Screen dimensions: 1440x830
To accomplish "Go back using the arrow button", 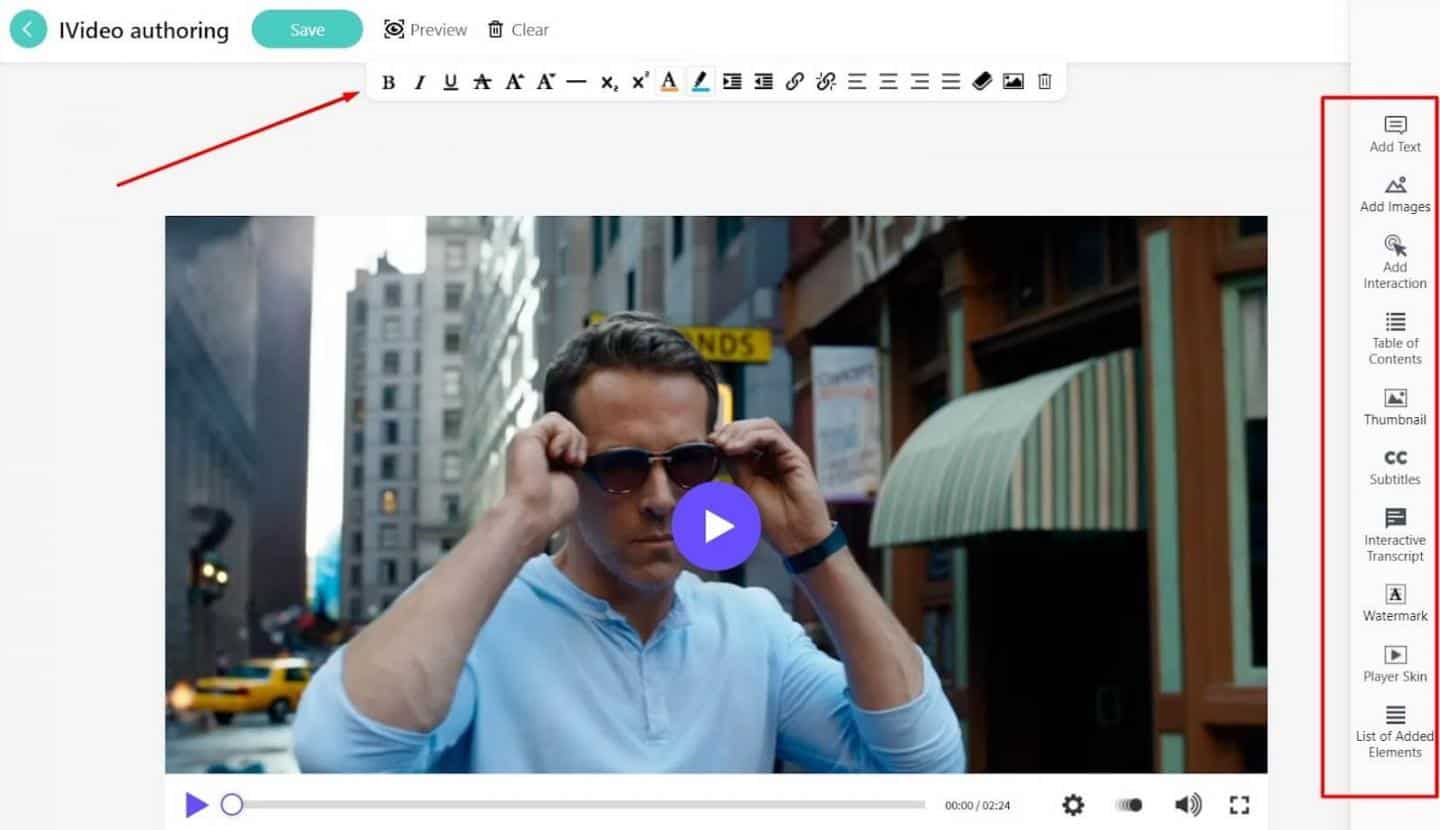I will tap(28, 30).
